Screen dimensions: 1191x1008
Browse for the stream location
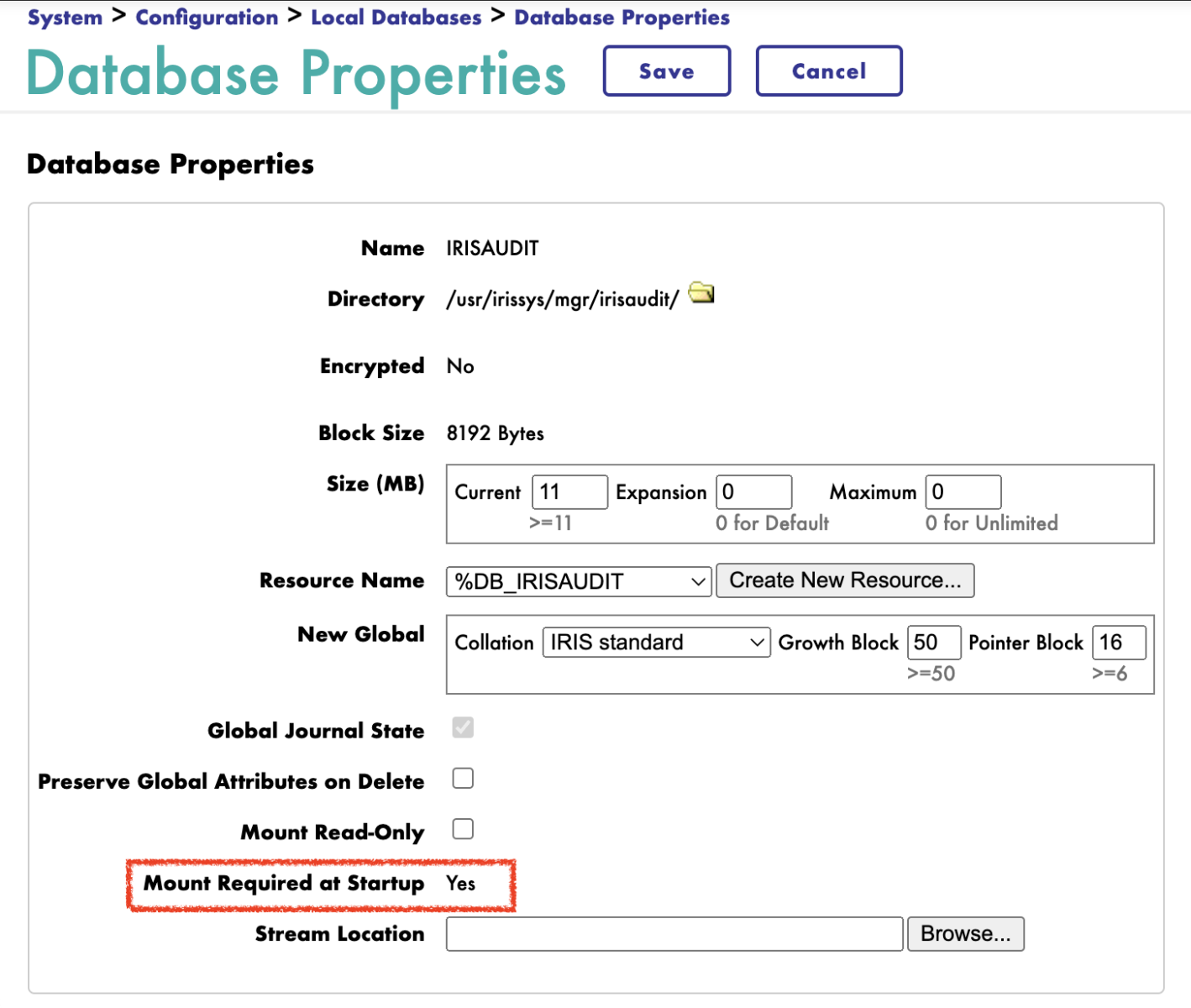point(966,934)
